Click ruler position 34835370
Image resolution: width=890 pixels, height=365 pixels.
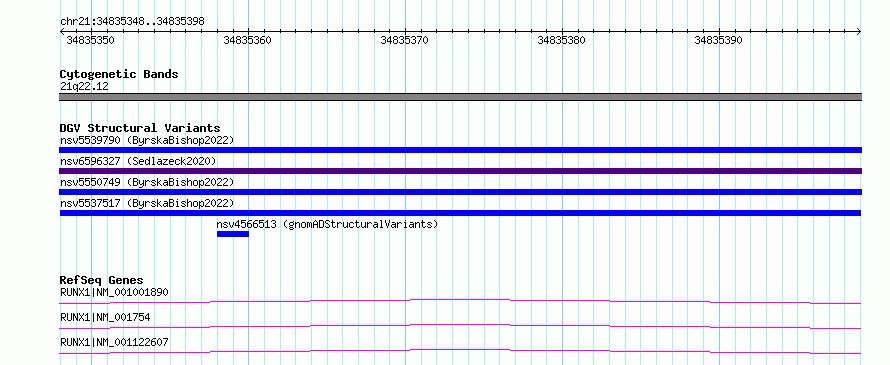click(x=405, y=40)
